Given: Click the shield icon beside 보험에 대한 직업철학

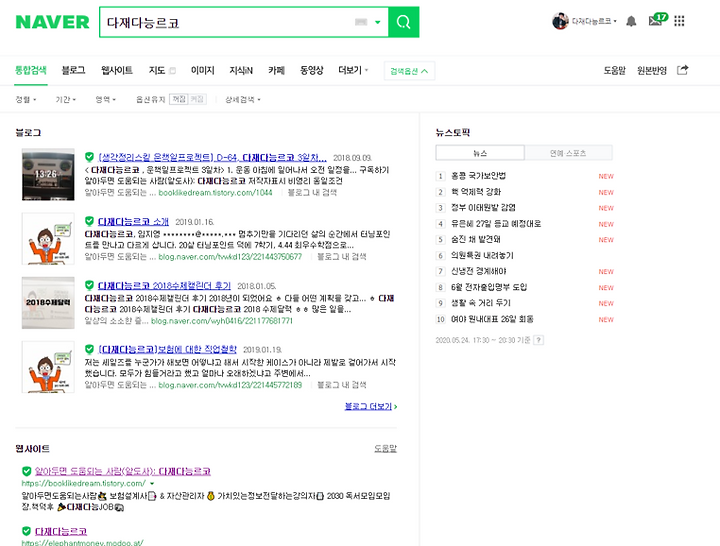Looking at the screenshot, I should pyautogui.click(x=90, y=349).
